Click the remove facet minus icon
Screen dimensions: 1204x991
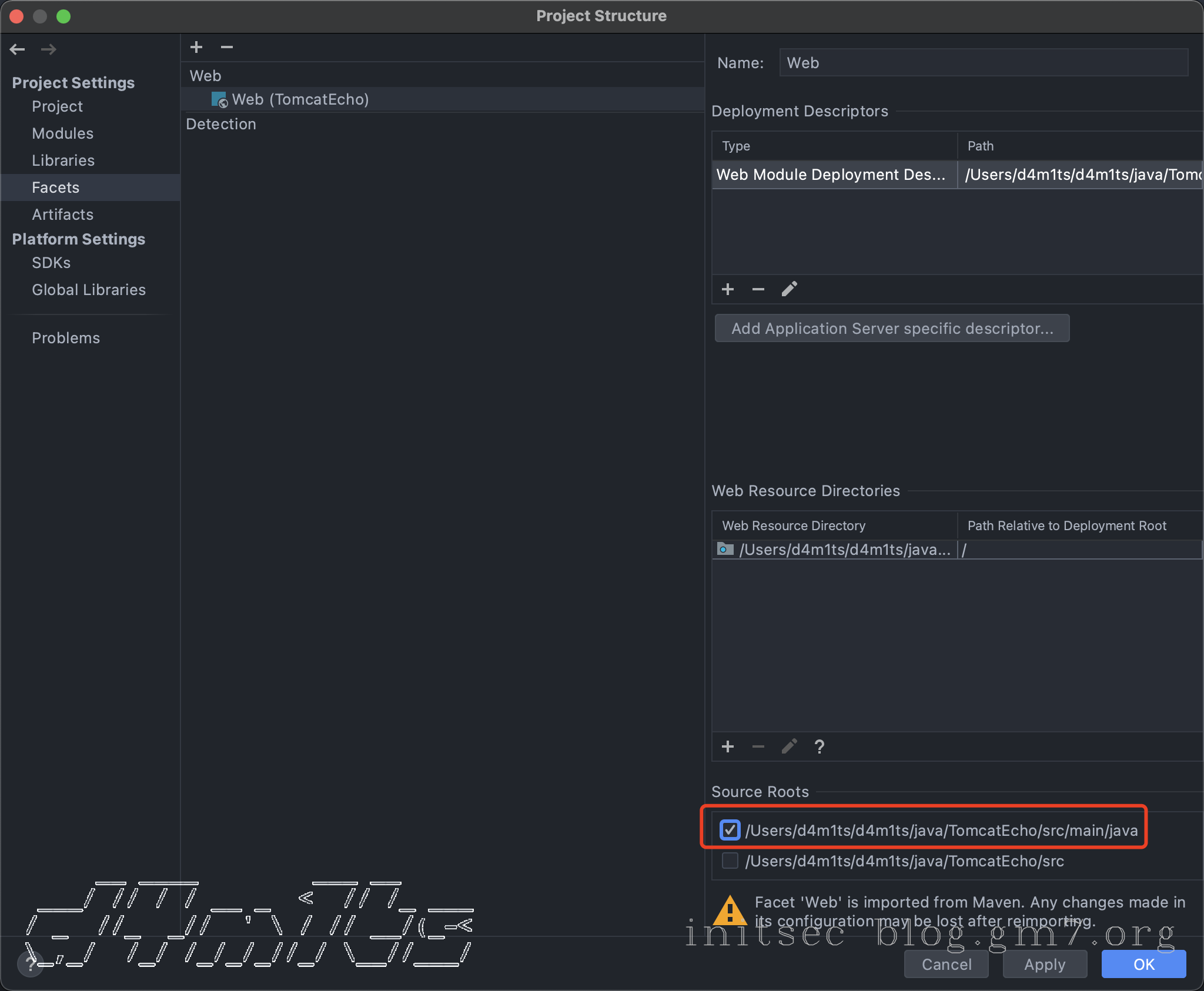(227, 47)
